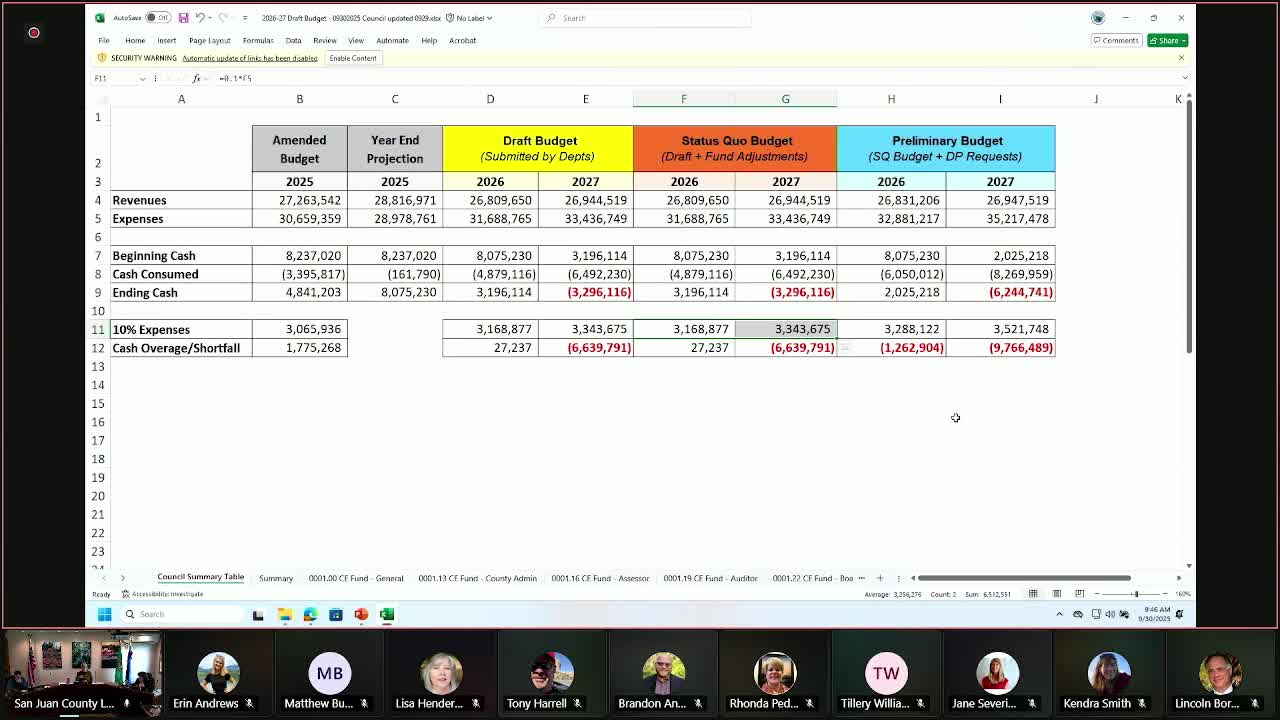
Task: Click the Undo icon
Action: [x=203, y=17]
